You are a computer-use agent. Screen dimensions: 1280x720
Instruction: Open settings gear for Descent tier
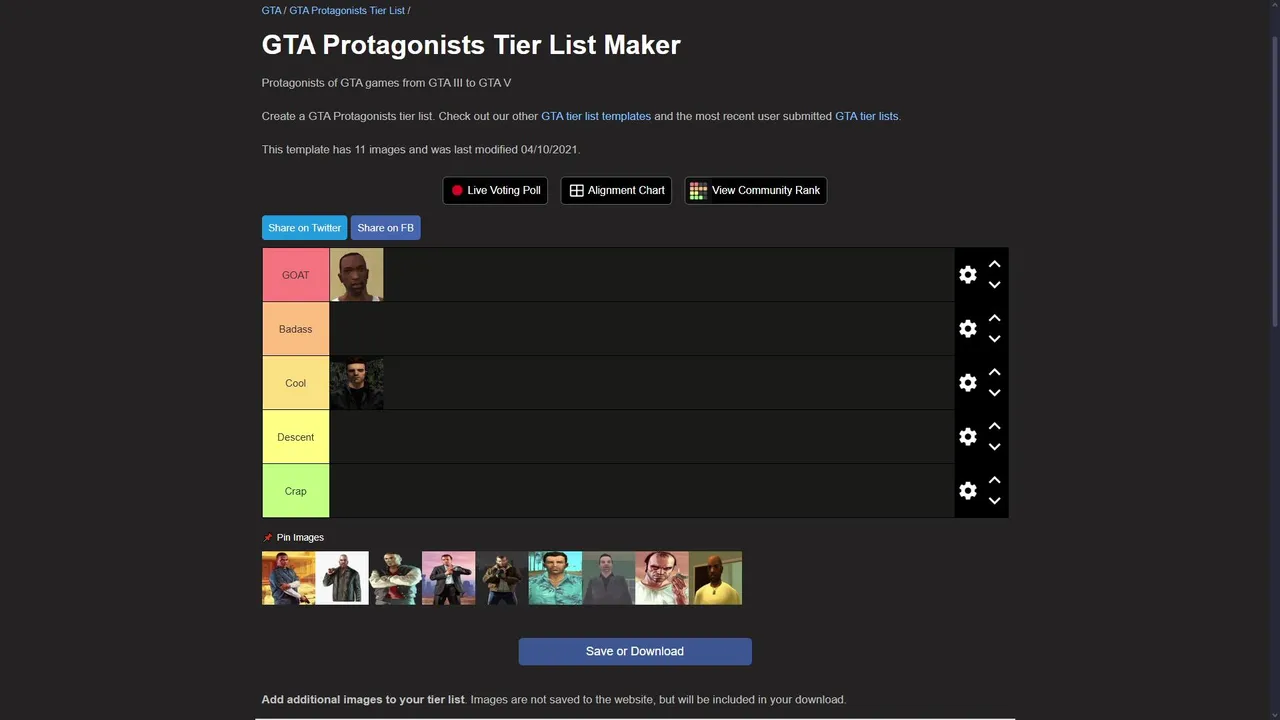tap(967, 437)
